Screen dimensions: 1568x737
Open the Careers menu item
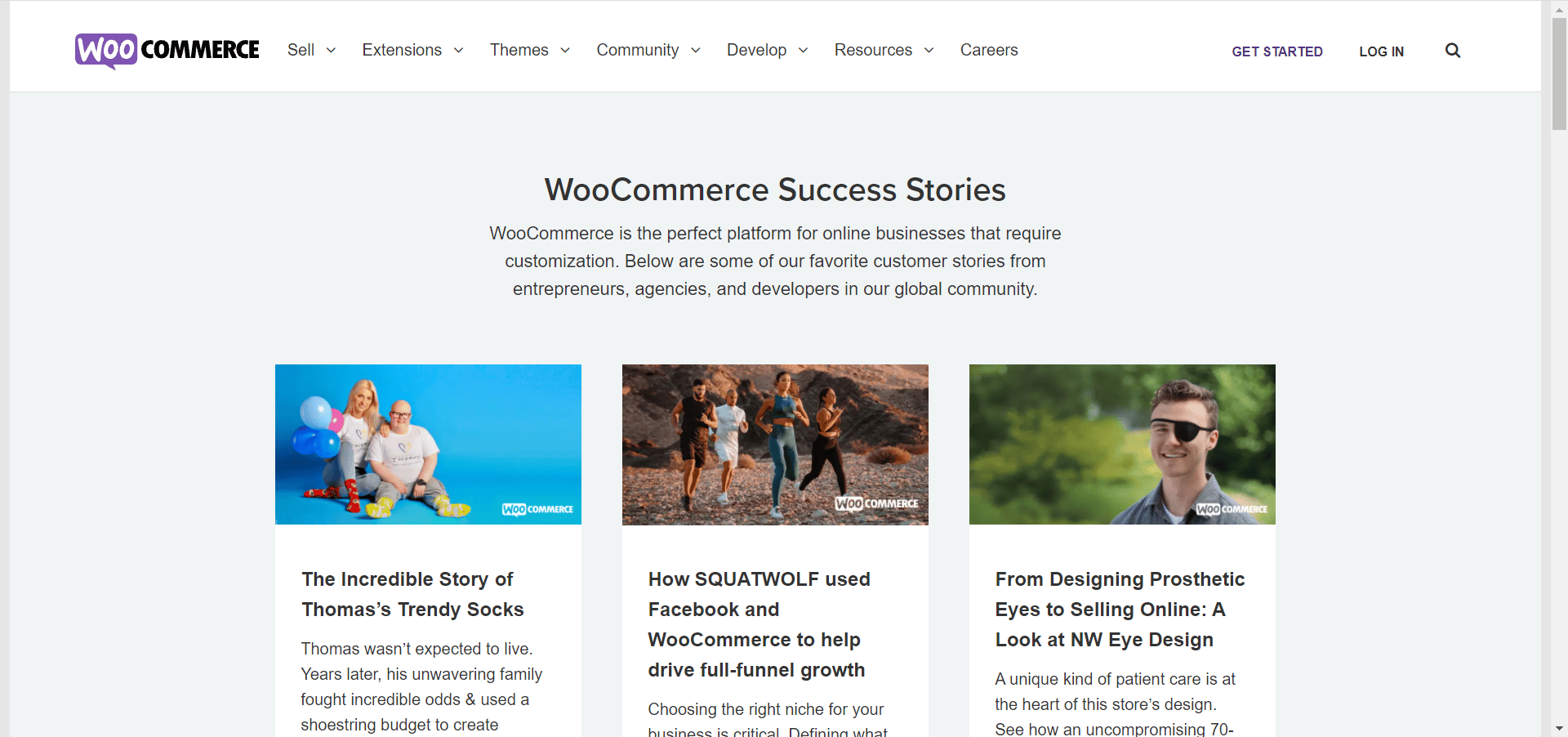[989, 50]
